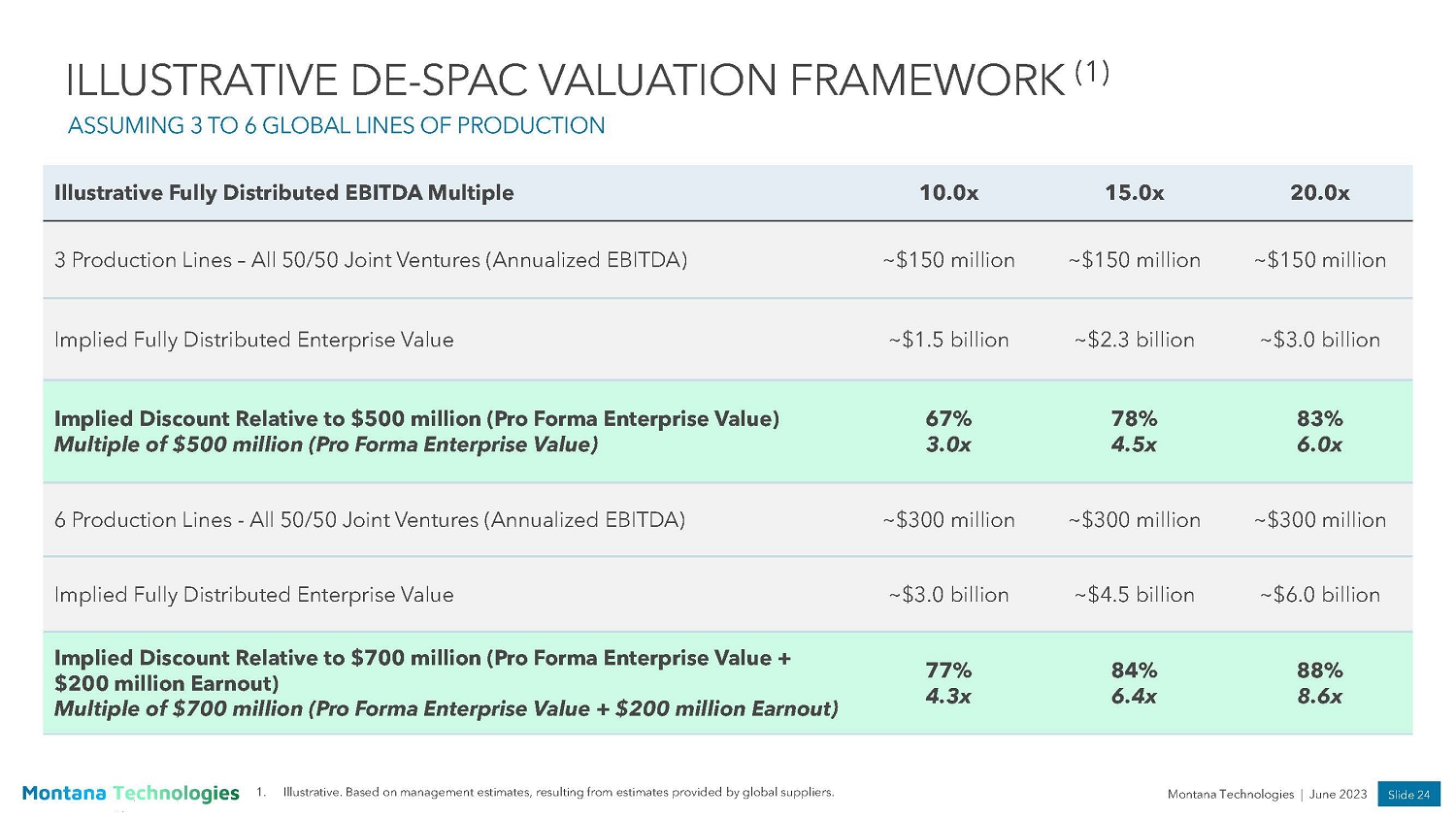
Task: Click the '3 Production Lines' row label
Action: pos(370,260)
